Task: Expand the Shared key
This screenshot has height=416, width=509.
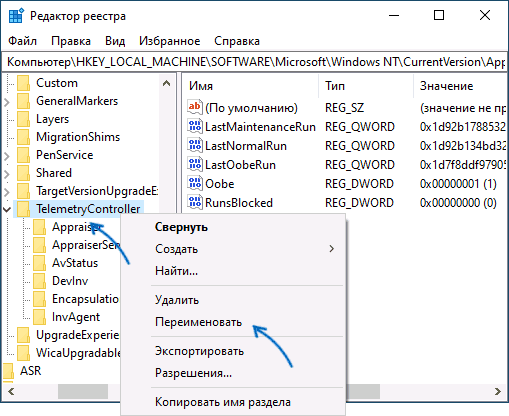Action: pos(7,174)
